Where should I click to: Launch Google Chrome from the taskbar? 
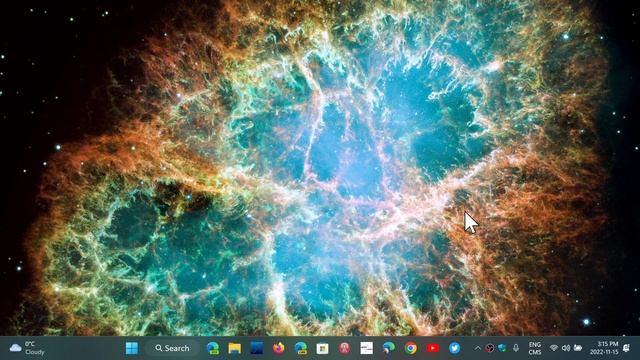(411, 348)
